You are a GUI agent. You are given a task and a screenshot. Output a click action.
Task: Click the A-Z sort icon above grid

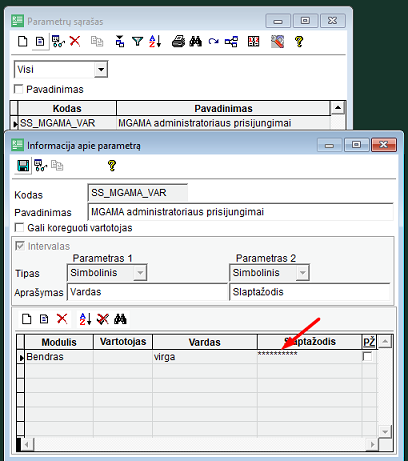[85, 319]
